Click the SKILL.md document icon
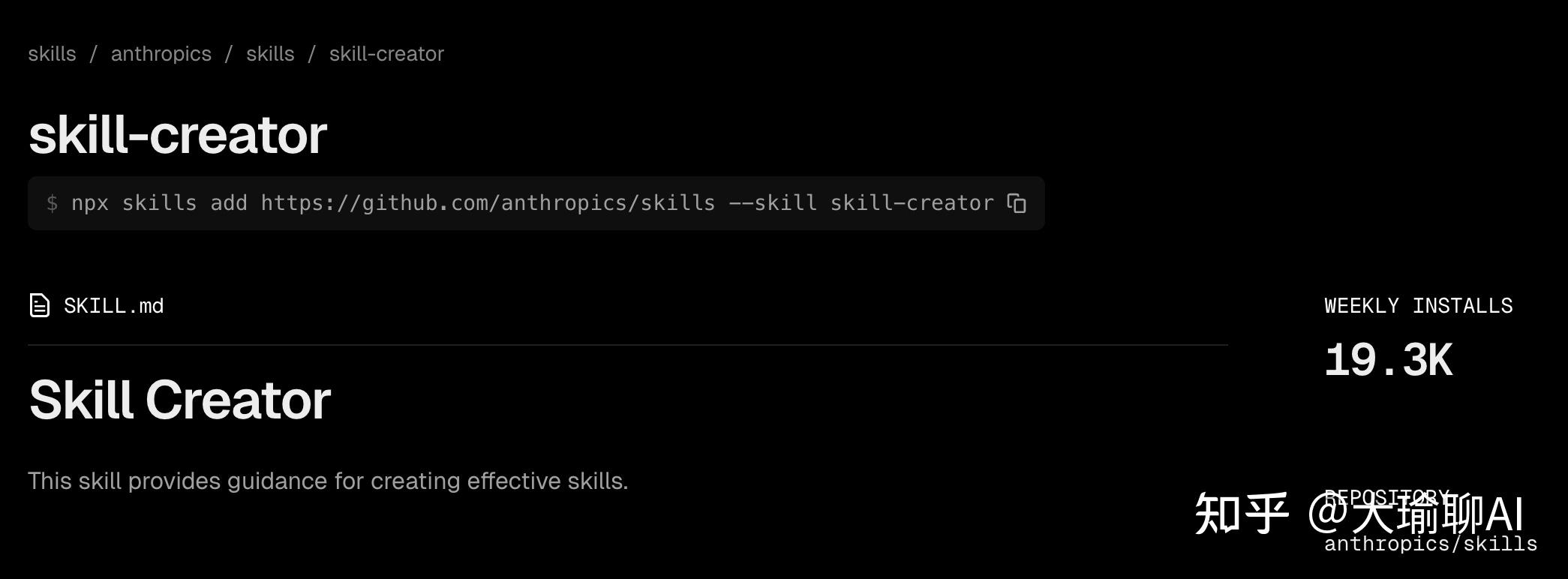The image size is (1568, 579). point(38,305)
